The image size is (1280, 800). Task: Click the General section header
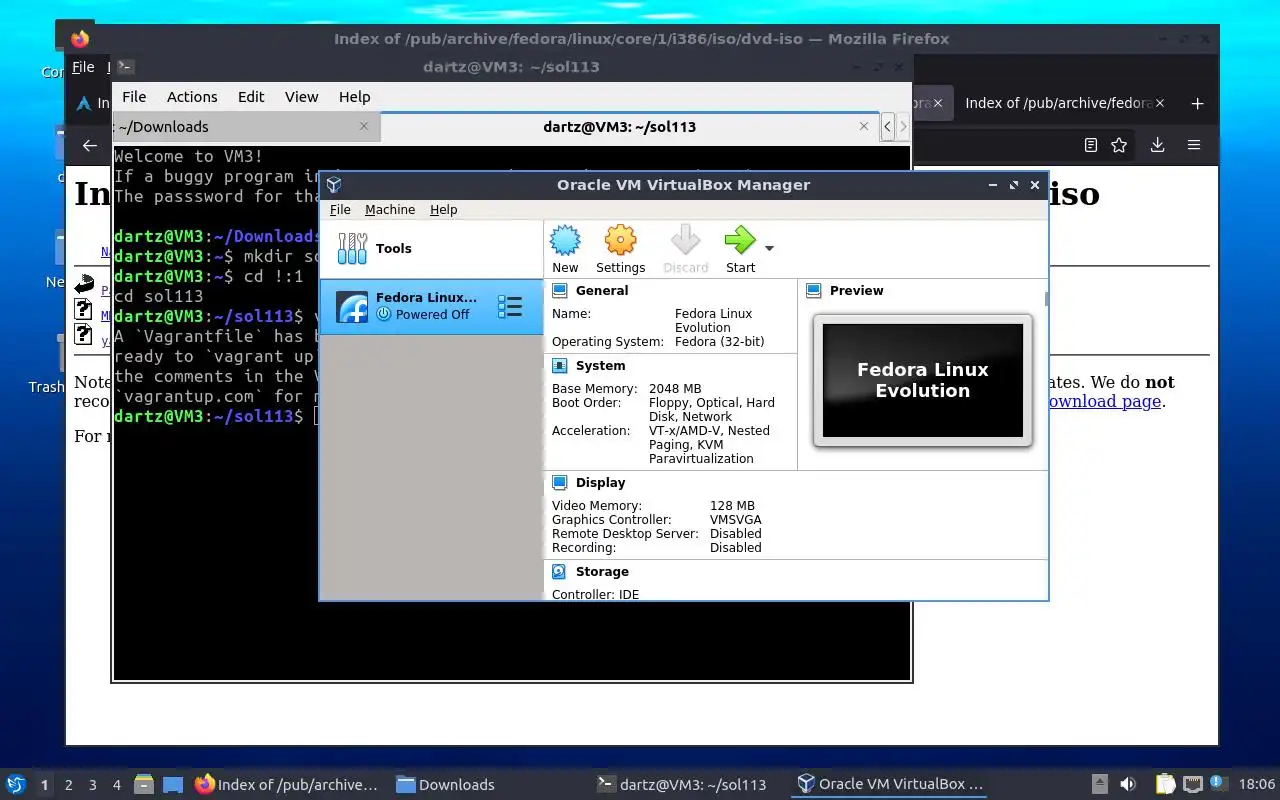click(602, 290)
